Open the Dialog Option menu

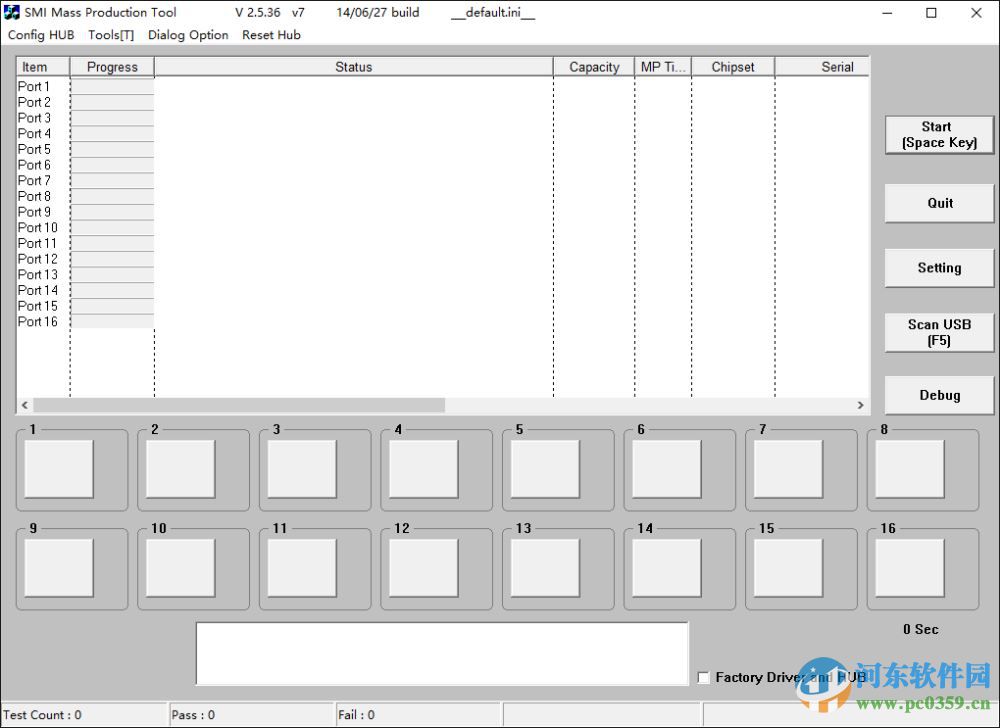click(x=188, y=35)
